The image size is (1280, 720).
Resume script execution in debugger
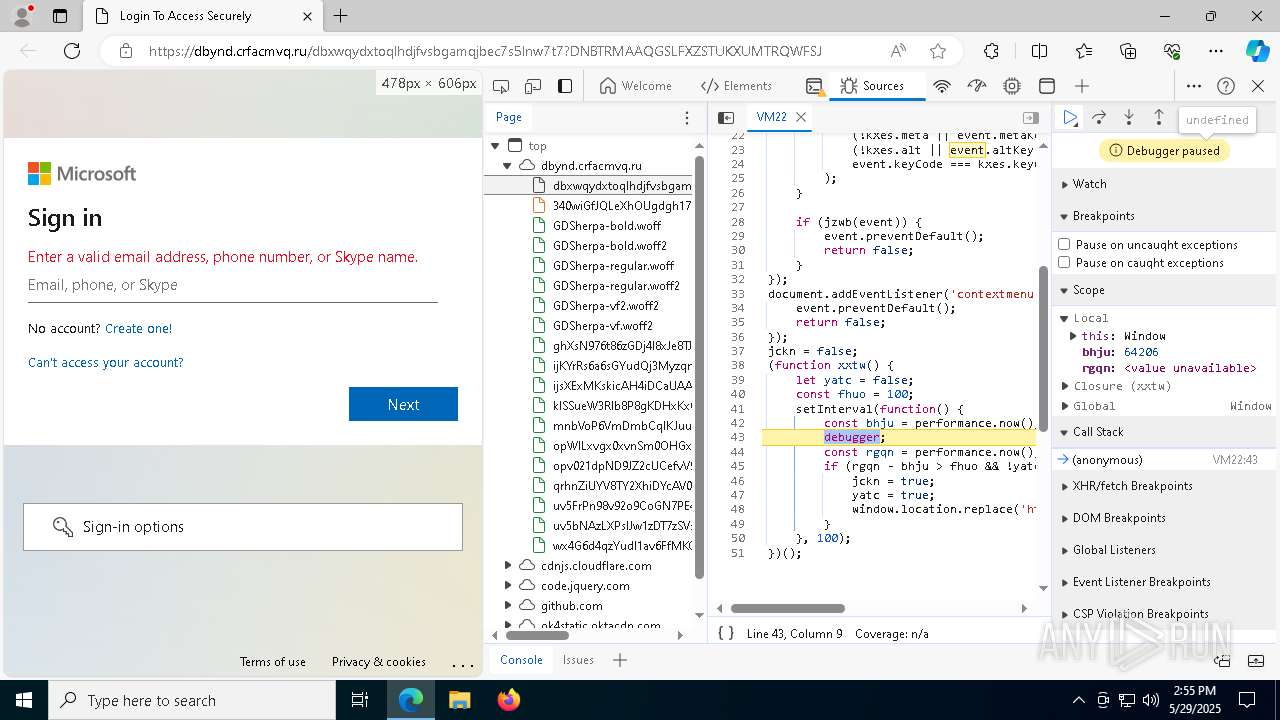[x=1070, y=118]
